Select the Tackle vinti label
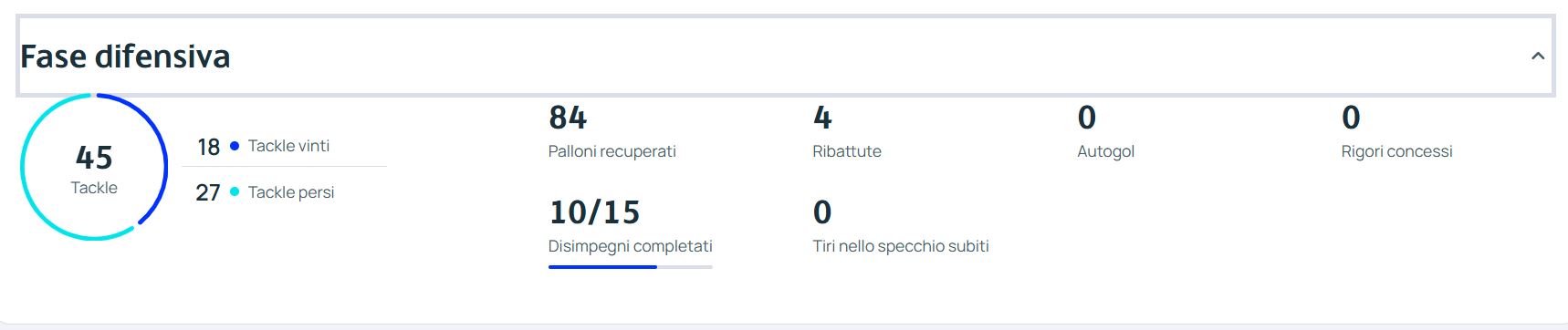Screen dimensions: 1568x330 pyautogui.click(x=288, y=146)
